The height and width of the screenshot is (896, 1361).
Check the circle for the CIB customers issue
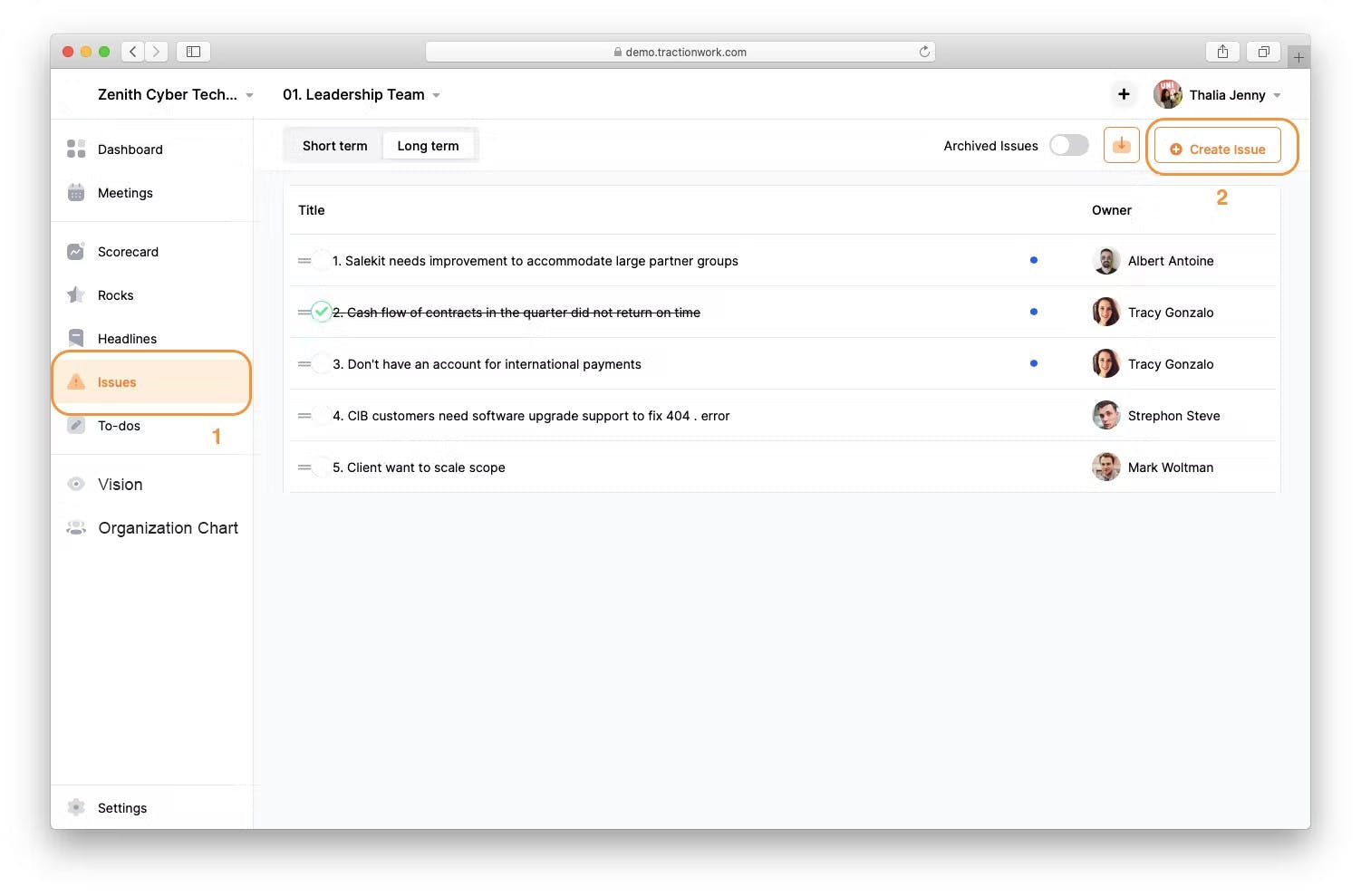coord(322,416)
